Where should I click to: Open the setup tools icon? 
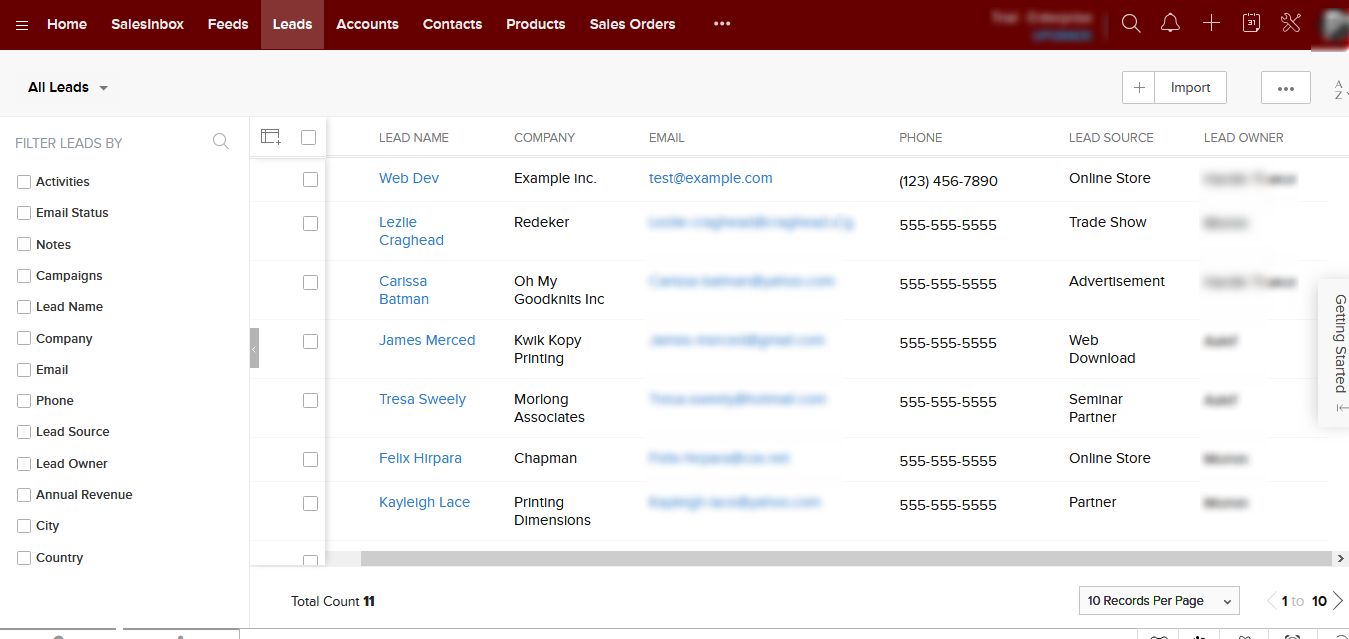point(1290,24)
